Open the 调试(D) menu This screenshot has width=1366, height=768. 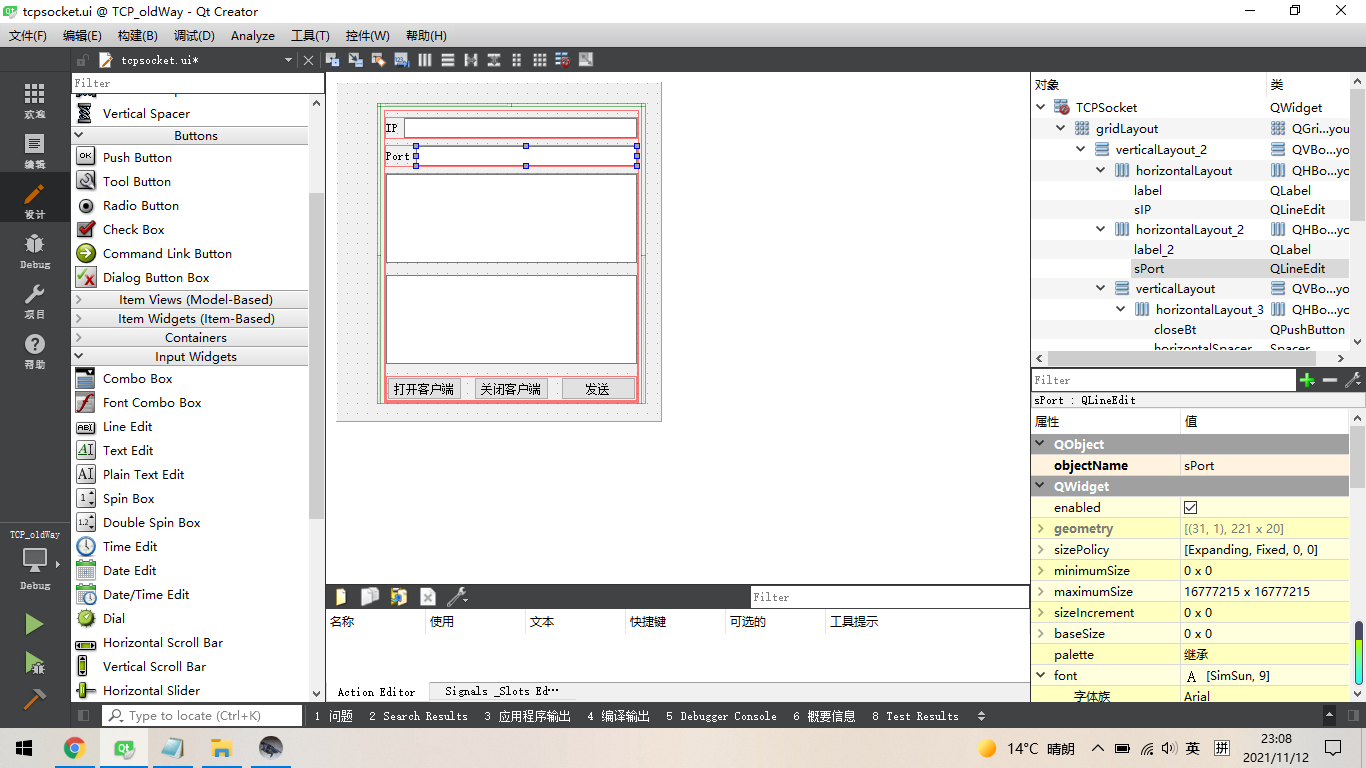pyautogui.click(x=194, y=35)
